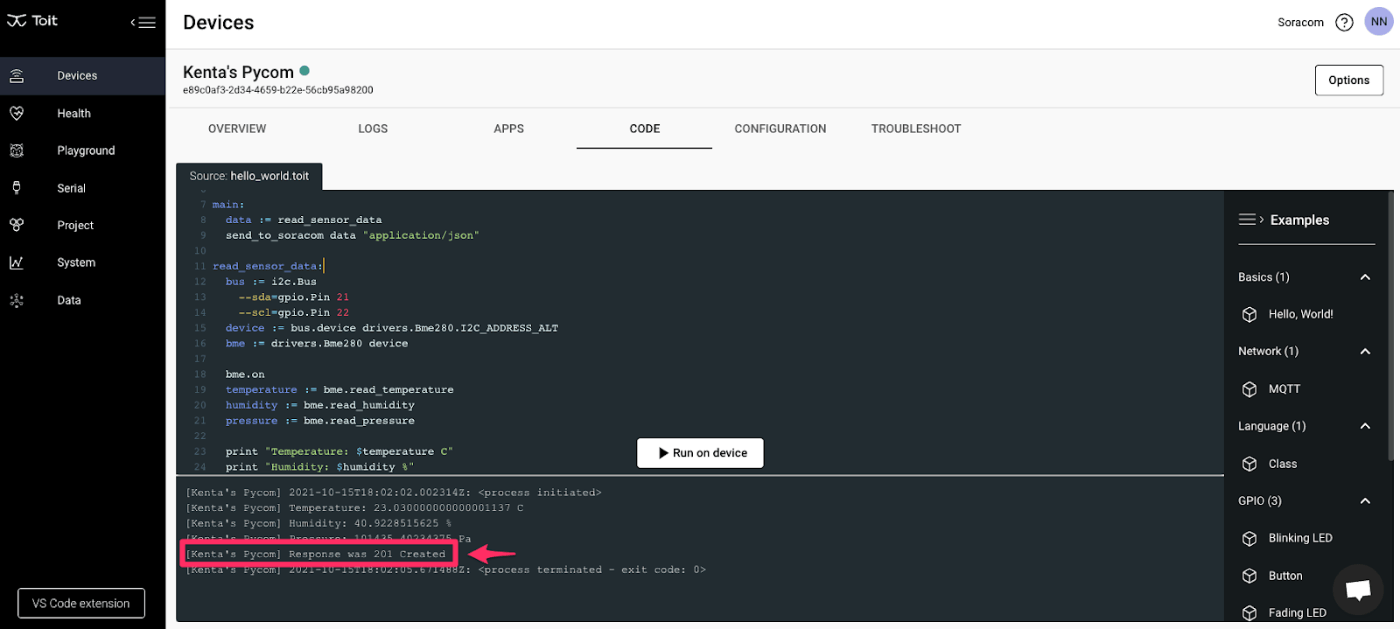Open Devices icon in sidebar
Image resolution: width=1400 pixels, height=629 pixels.
(x=17, y=75)
